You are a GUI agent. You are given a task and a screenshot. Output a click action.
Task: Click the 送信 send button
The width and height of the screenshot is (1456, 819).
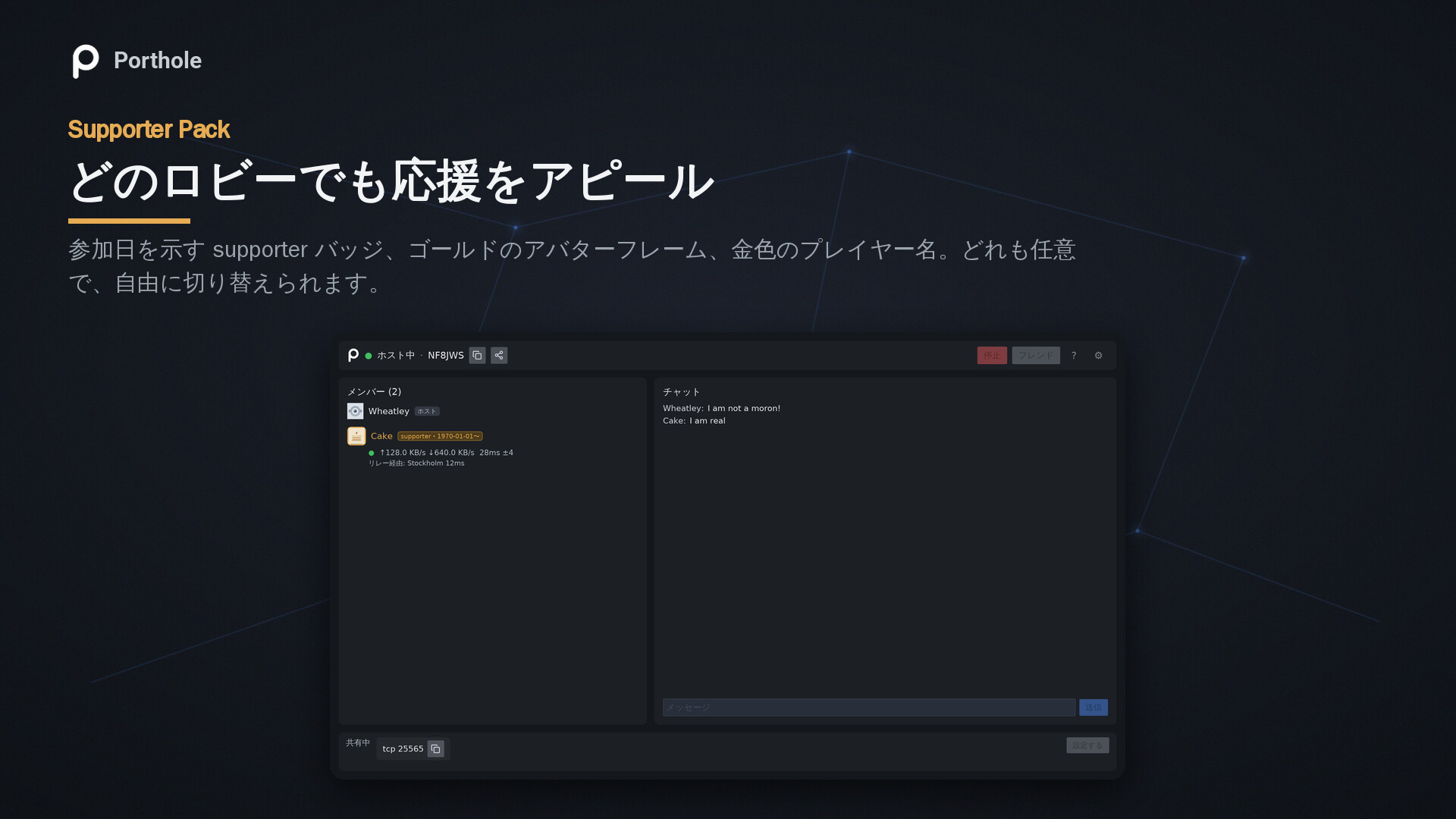click(x=1093, y=708)
